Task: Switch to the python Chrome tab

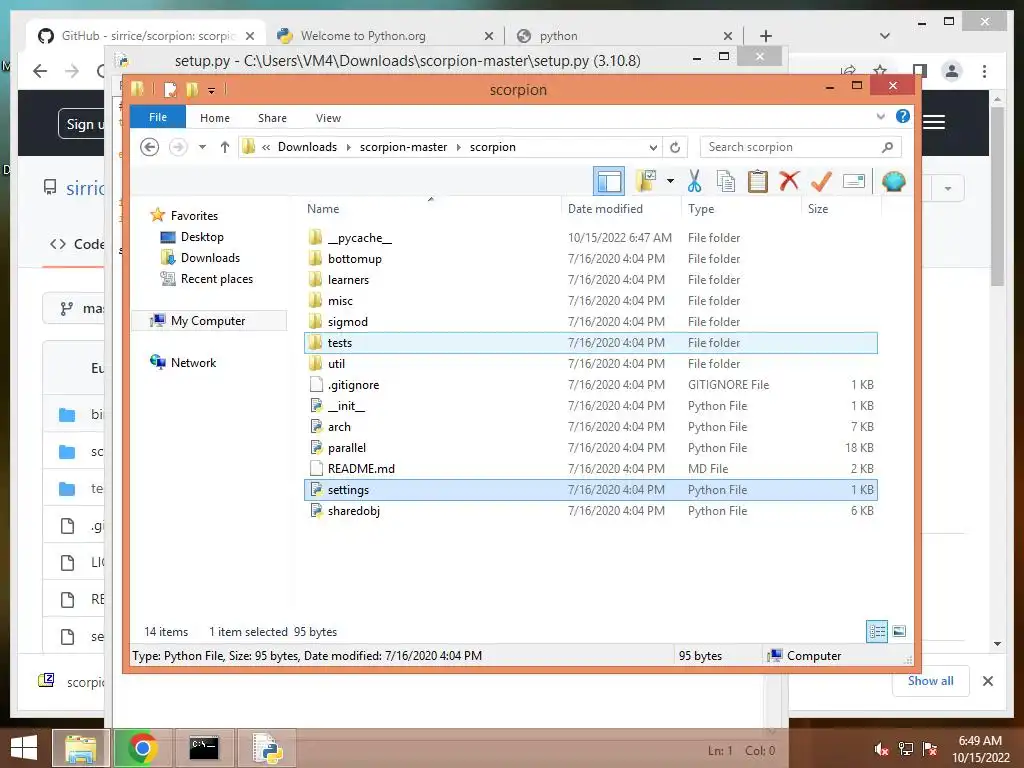Action: click(x=624, y=35)
